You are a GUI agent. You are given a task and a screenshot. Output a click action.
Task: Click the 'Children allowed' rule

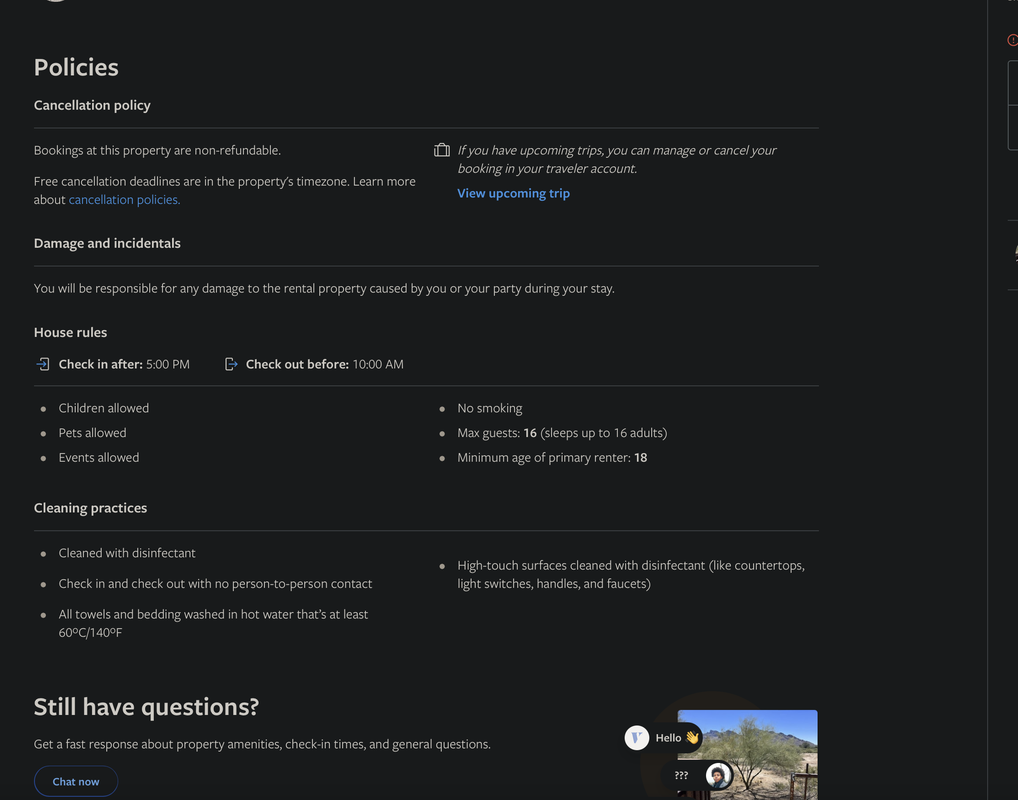tap(104, 408)
